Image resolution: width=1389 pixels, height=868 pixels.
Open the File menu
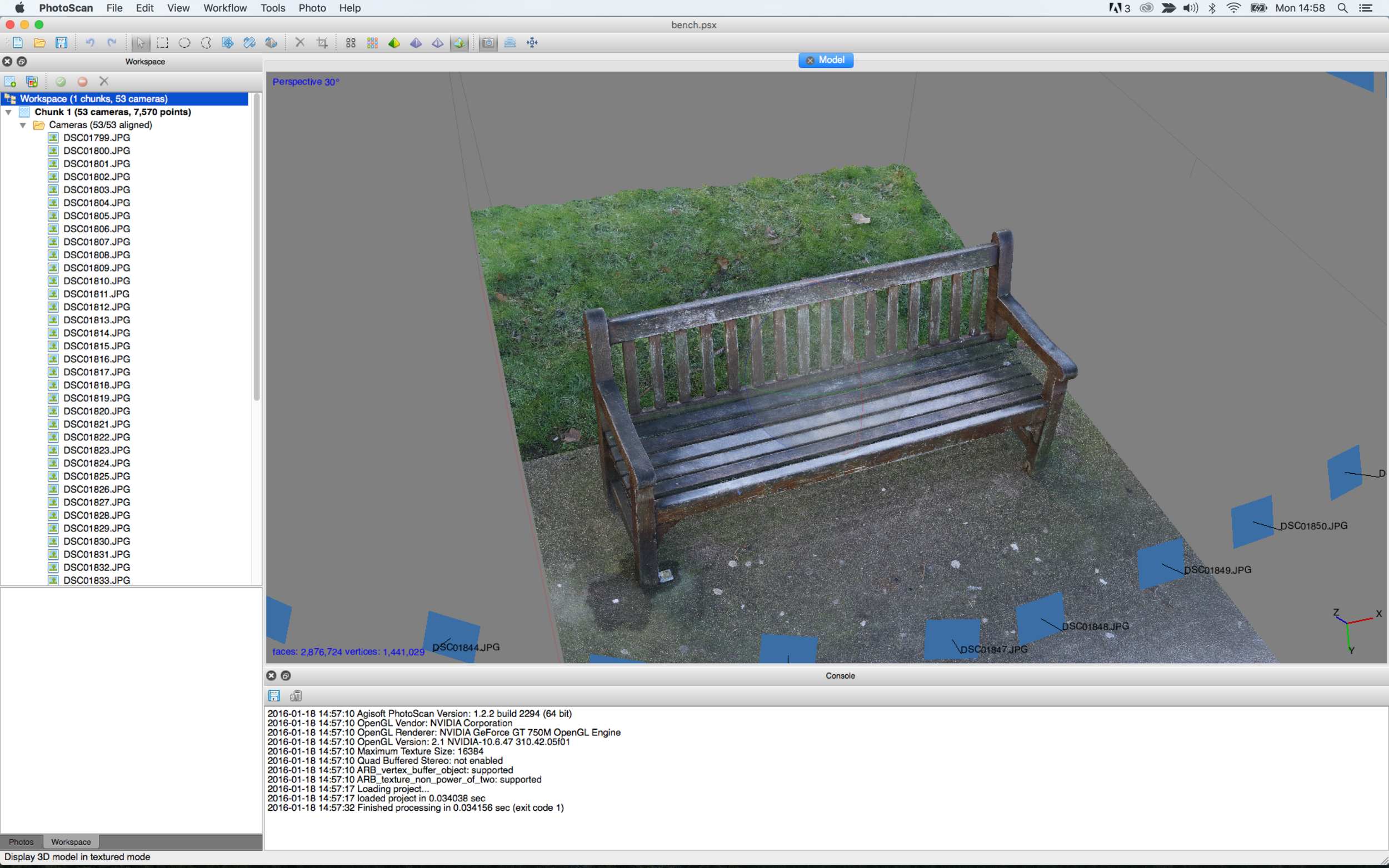tap(114, 8)
